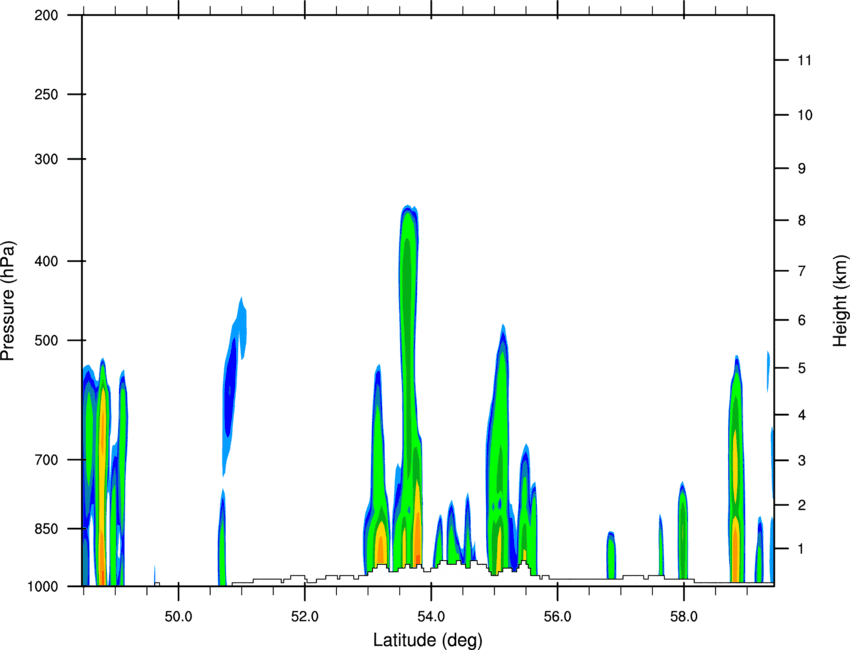Click the 1000 pressure tick label
The width and height of the screenshot is (850, 650).
tap(42, 587)
